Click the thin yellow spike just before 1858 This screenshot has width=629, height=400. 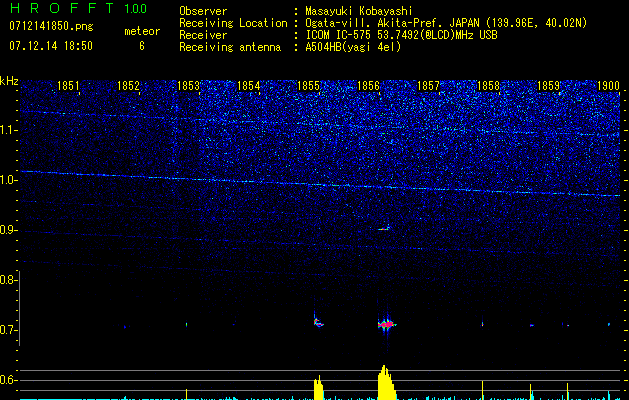coord(482,390)
